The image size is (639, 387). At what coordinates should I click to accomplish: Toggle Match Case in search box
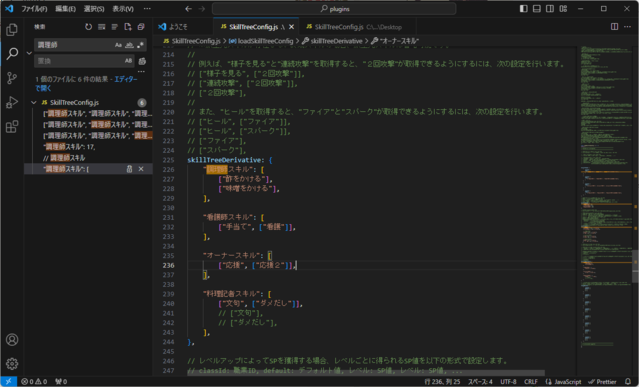(x=118, y=45)
